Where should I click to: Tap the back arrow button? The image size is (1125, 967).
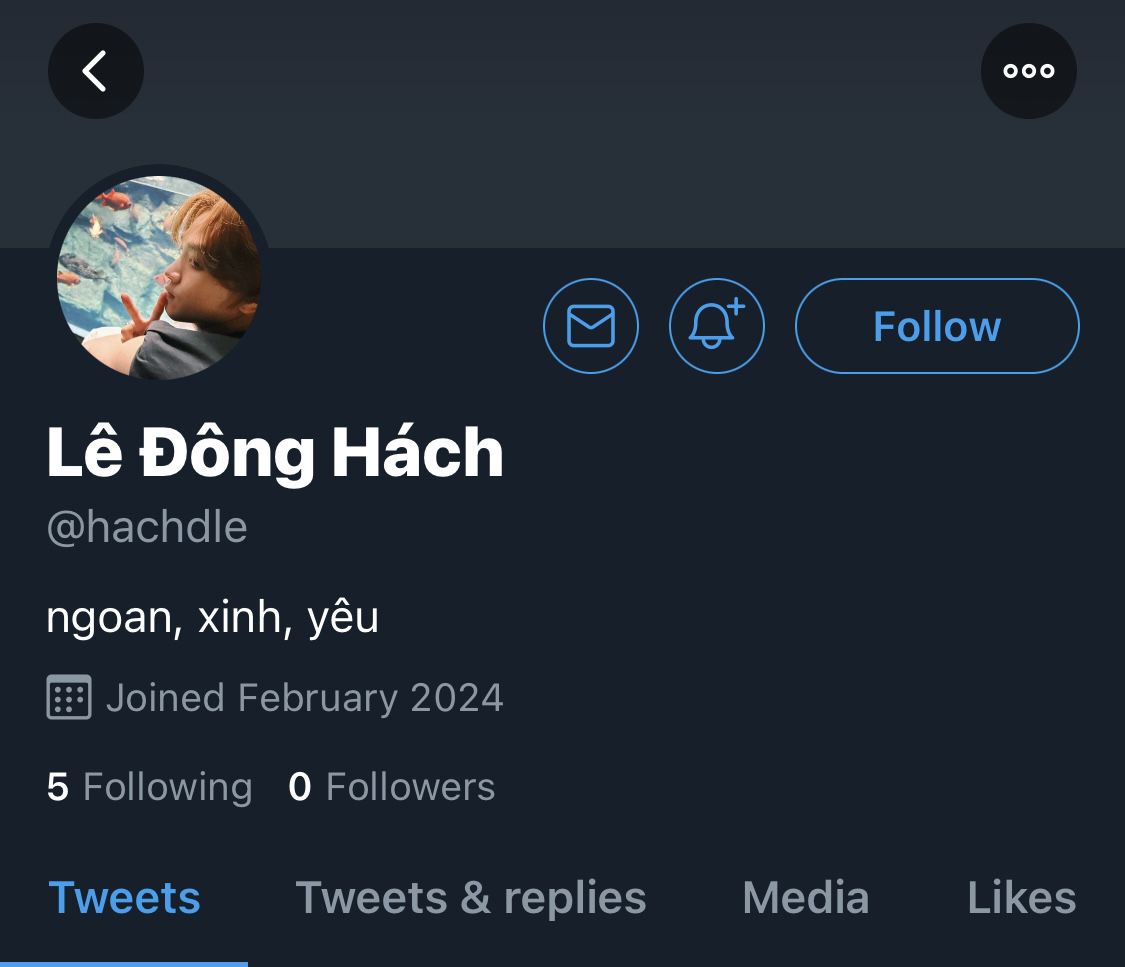pyautogui.click(x=95, y=71)
